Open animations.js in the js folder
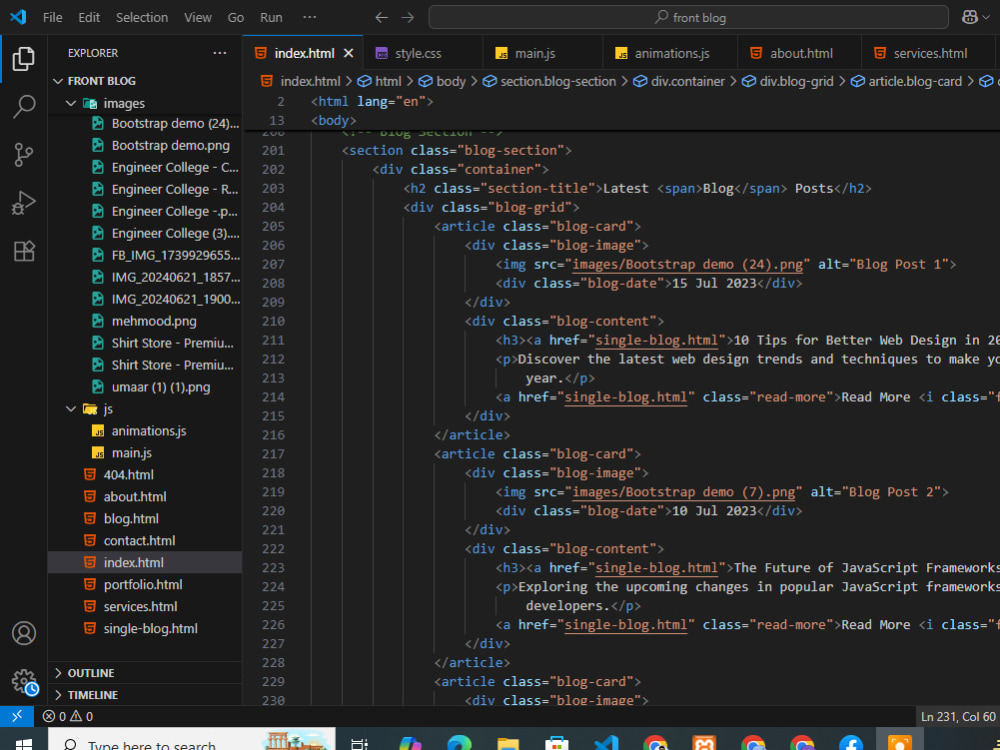1000x750 pixels. coord(145,431)
